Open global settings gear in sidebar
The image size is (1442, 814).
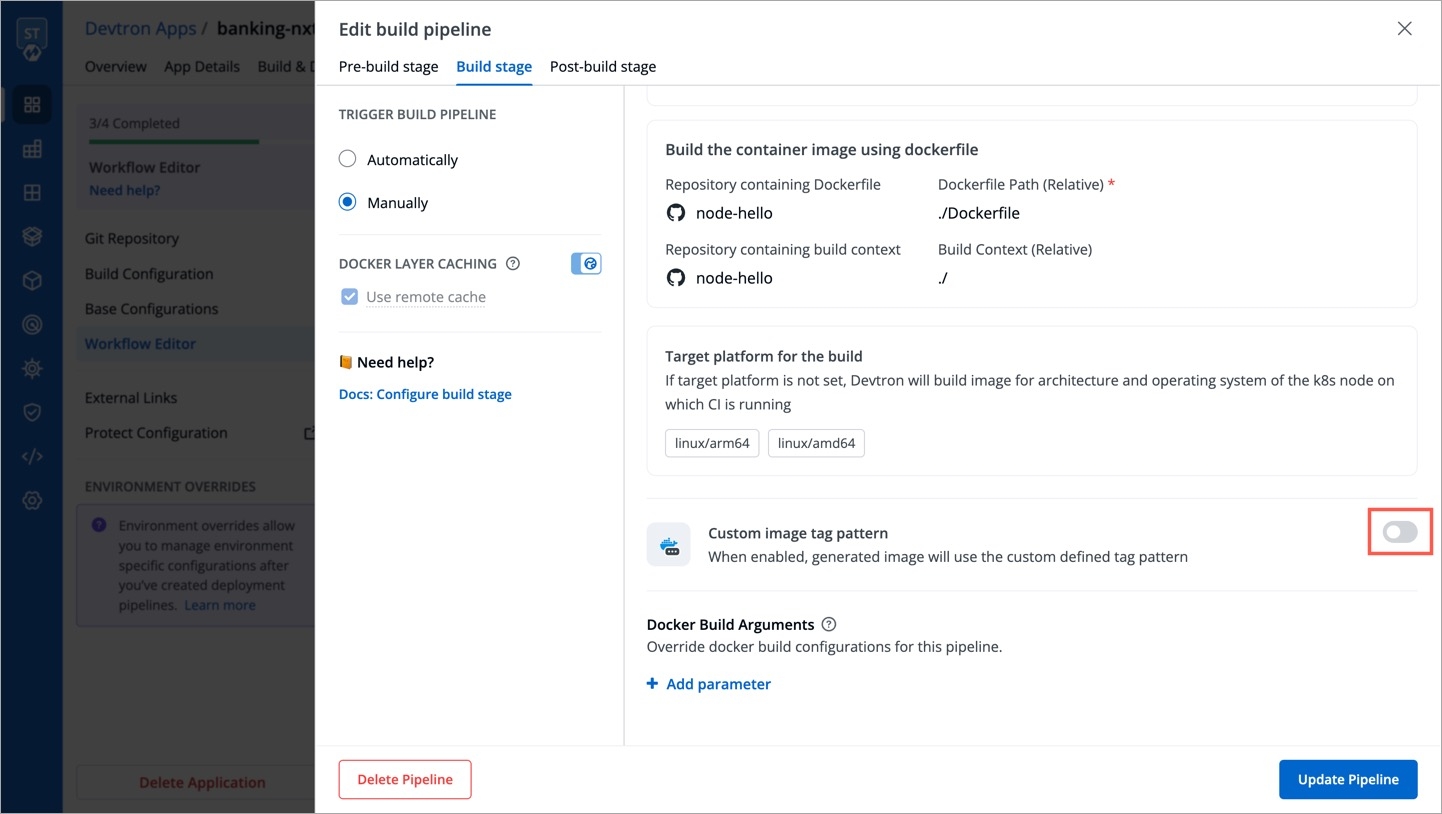(32, 501)
